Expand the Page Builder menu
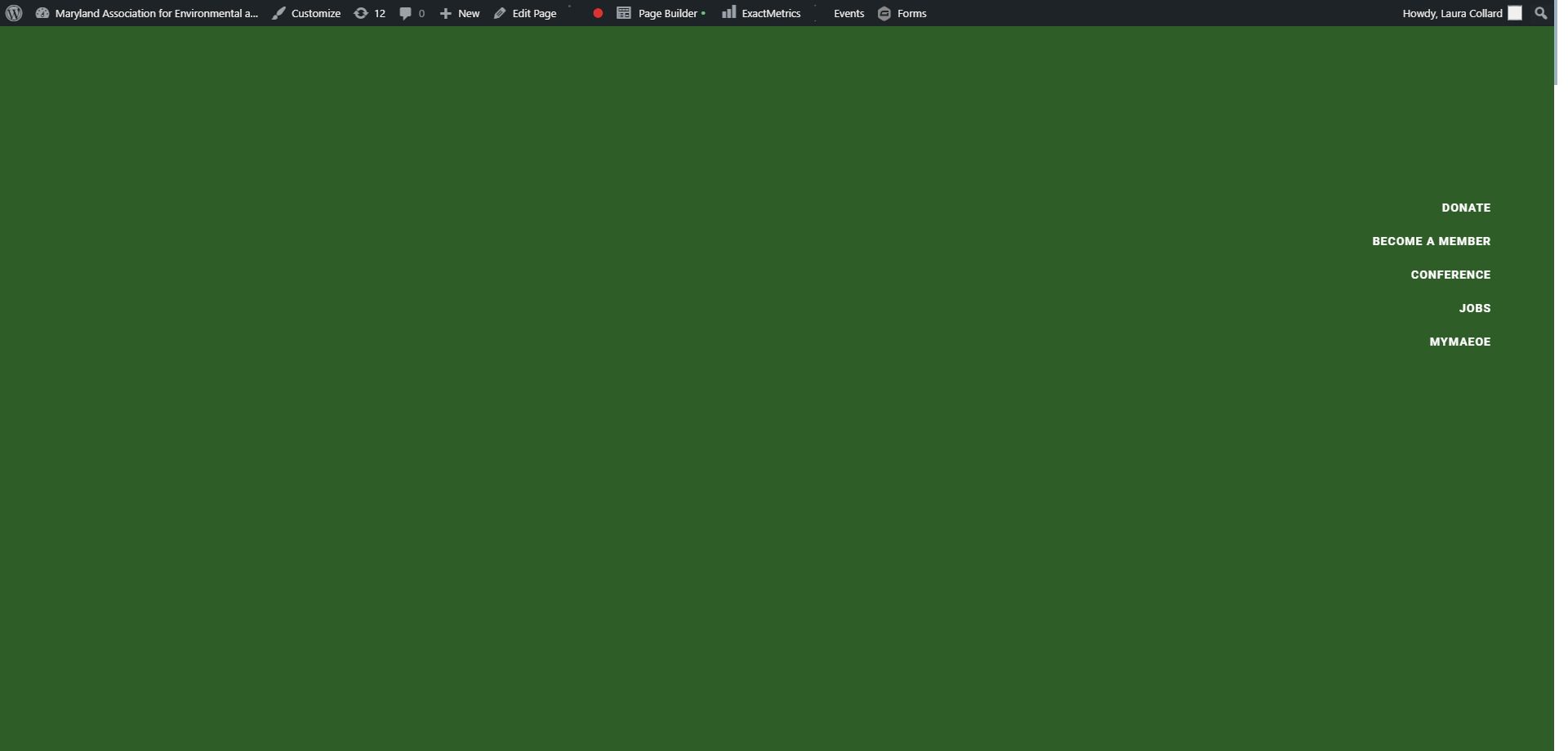This screenshot has height=751, width=1568. coord(661,13)
